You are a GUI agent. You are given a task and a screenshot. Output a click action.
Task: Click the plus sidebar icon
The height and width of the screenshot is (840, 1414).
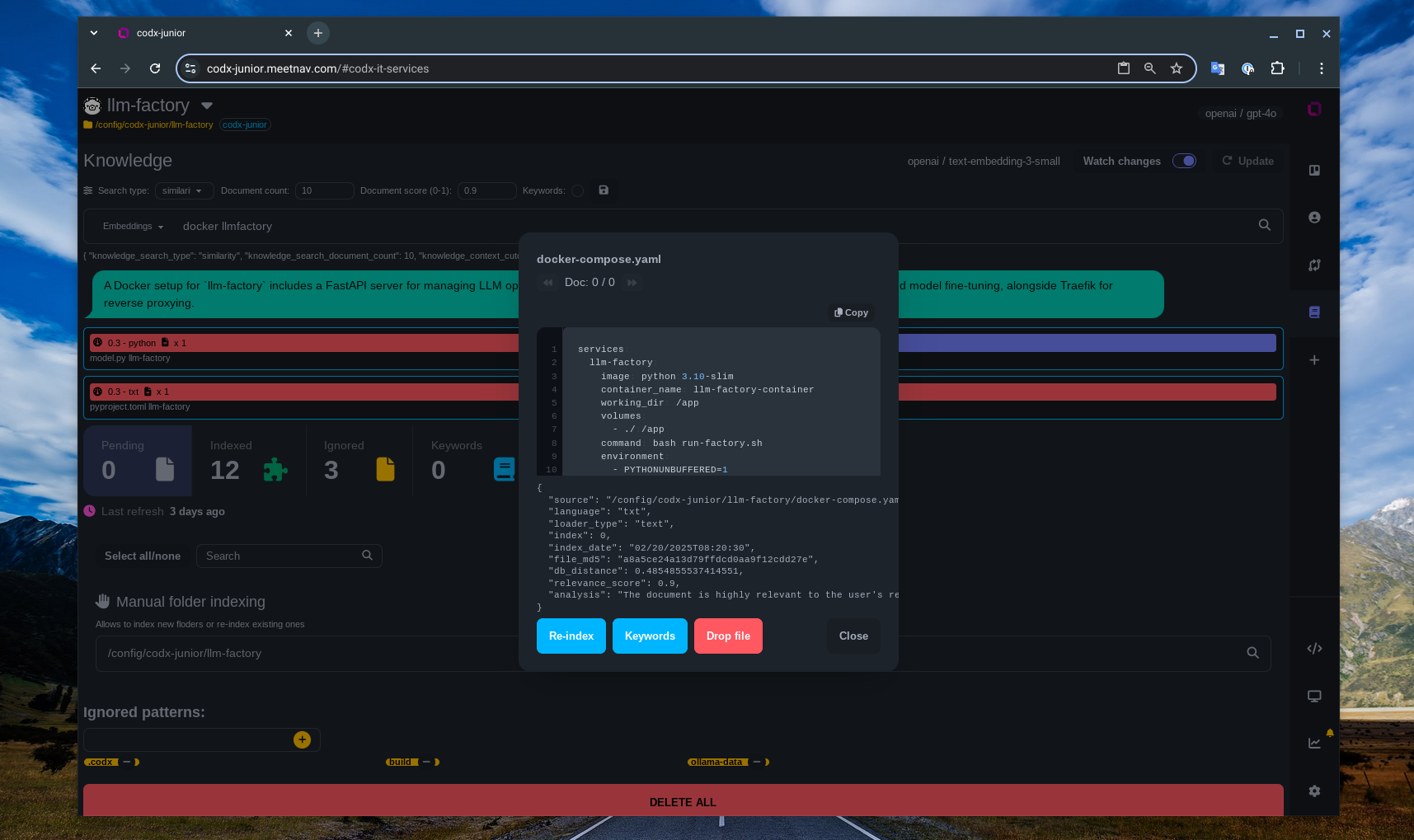pyautogui.click(x=1314, y=360)
